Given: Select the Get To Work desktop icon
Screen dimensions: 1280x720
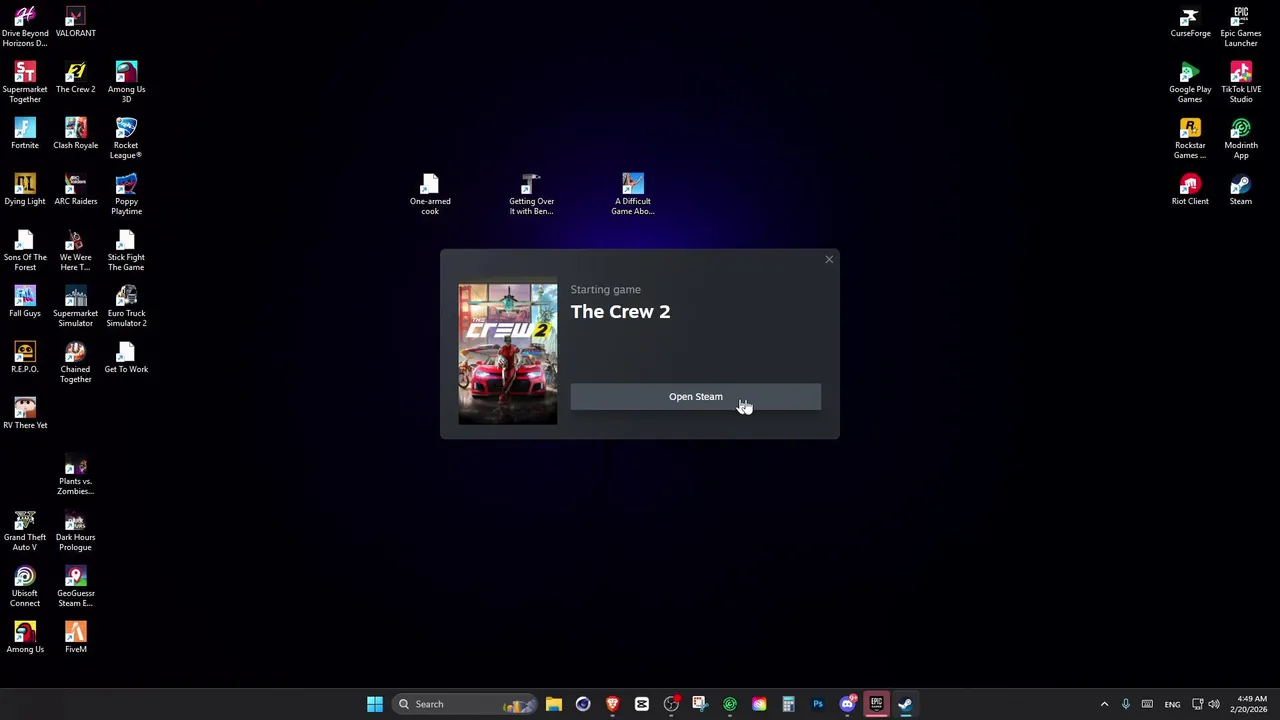Looking at the screenshot, I should click(x=126, y=358).
